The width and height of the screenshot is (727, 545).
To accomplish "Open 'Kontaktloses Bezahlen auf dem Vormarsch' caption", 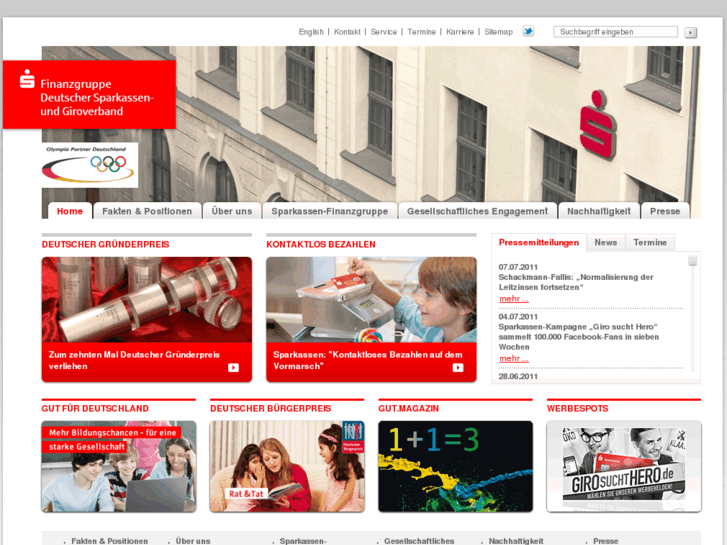I will pyautogui.click(x=368, y=360).
